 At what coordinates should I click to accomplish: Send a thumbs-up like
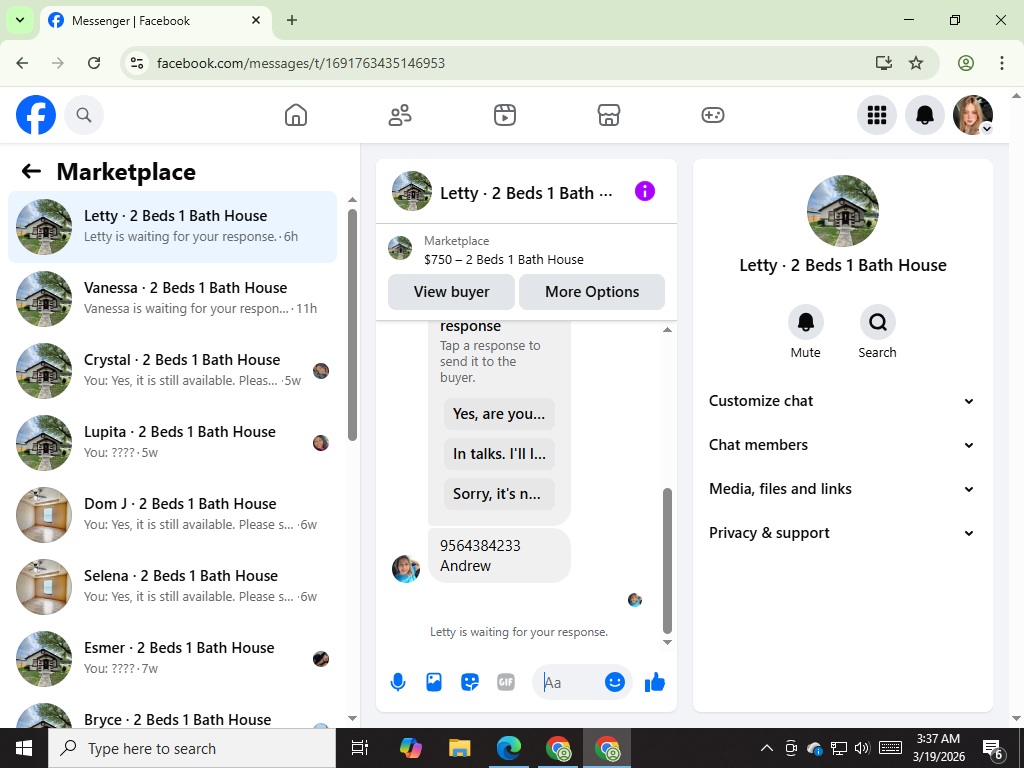click(x=654, y=682)
